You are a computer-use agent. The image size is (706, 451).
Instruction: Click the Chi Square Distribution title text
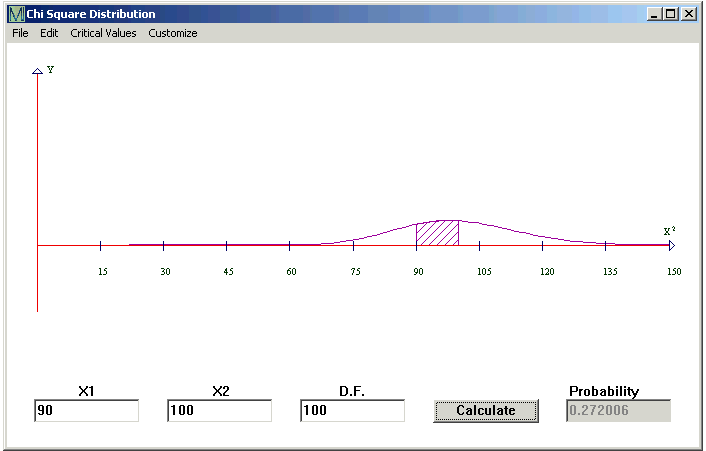(91, 14)
